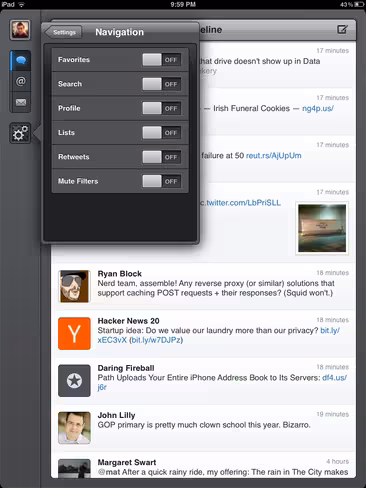The height and width of the screenshot is (488, 366).
Task: Open the df4.us link in Daring Fireball tweet
Action: (x=334, y=378)
